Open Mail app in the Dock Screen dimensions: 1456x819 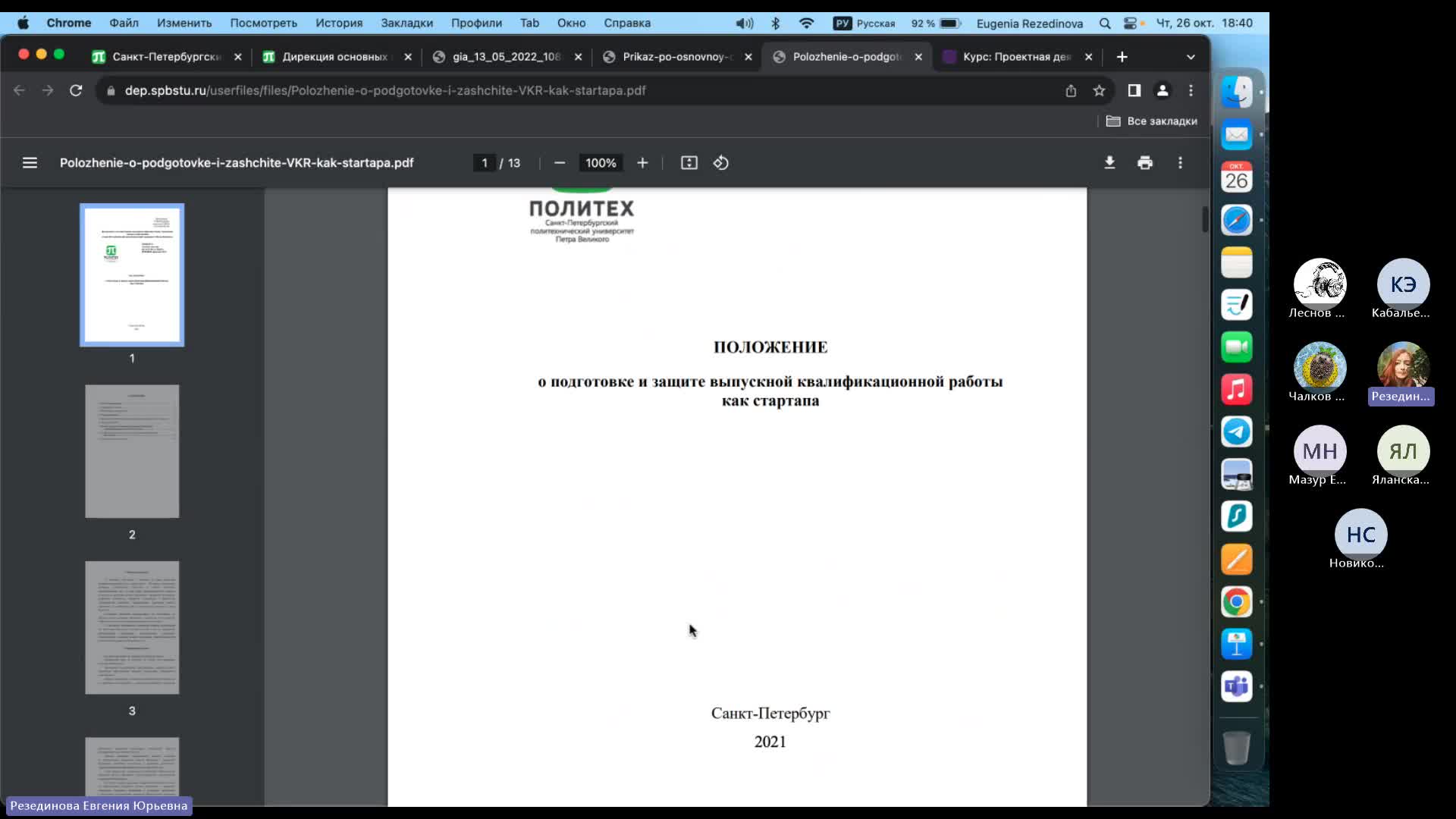[1237, 135]
